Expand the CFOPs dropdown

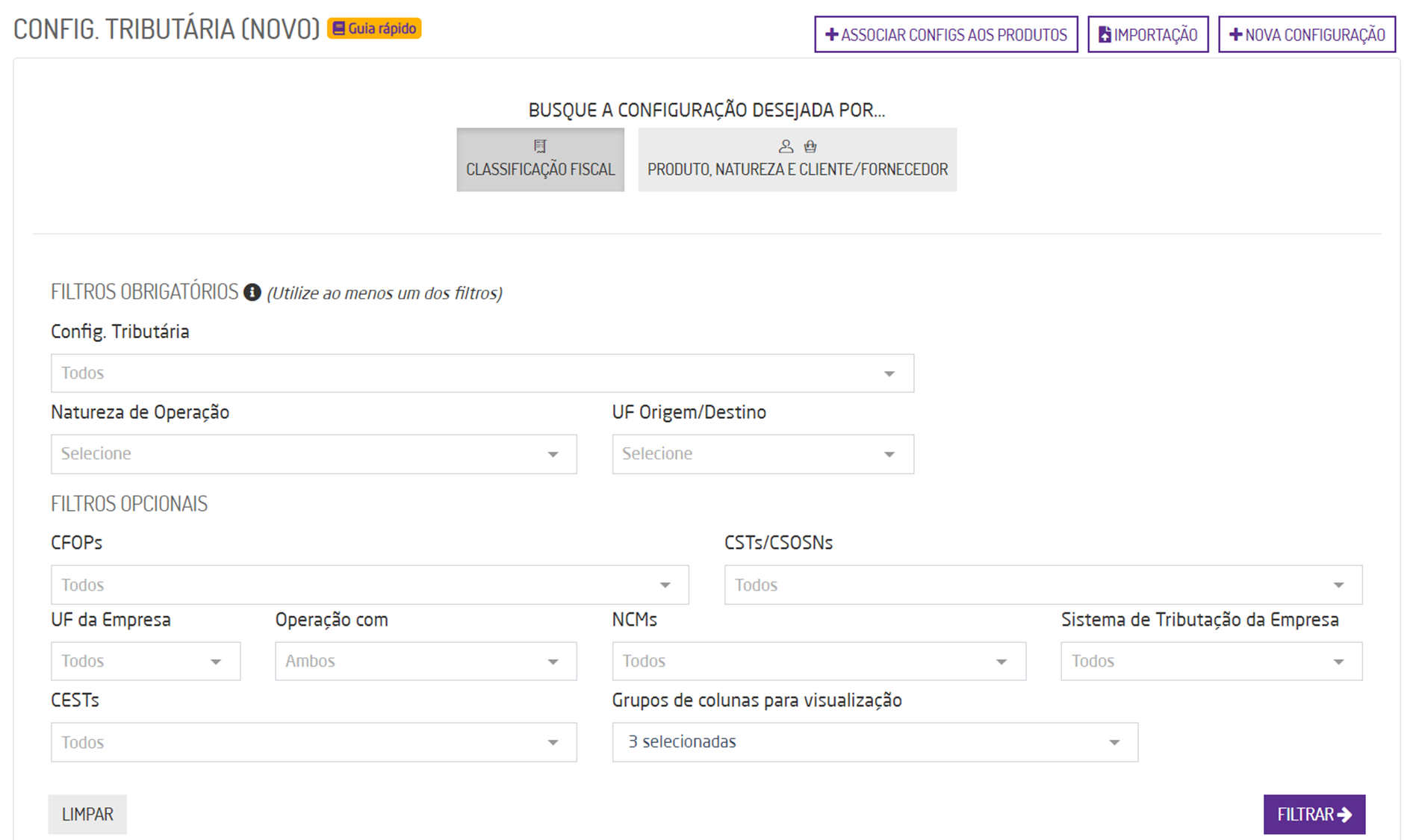point(370,585)
